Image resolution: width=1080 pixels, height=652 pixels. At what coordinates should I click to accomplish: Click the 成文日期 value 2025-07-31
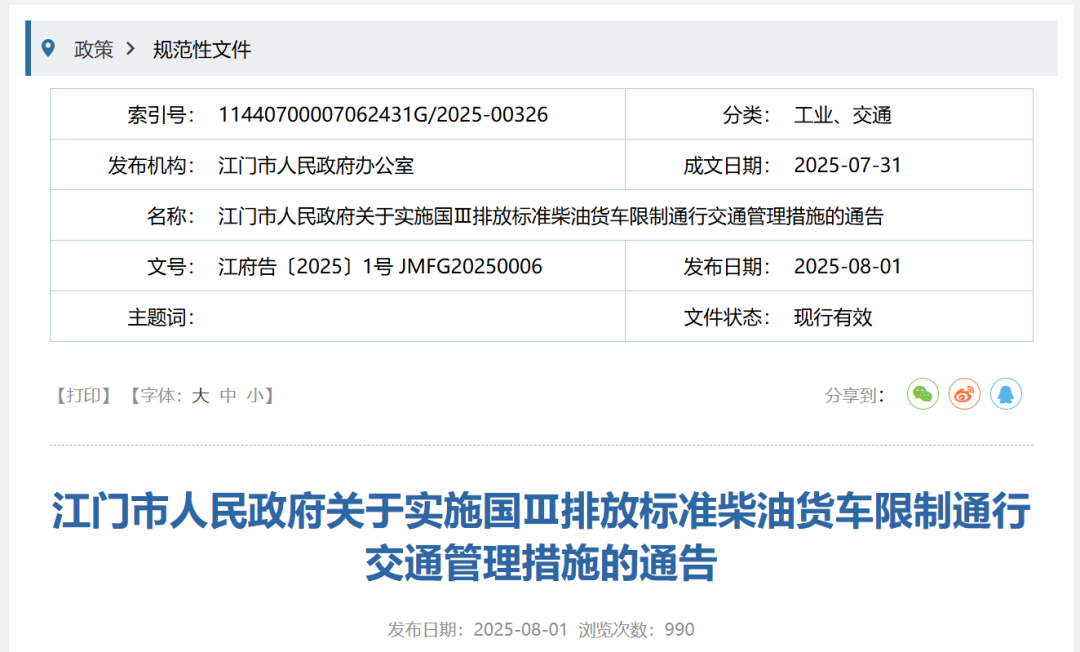848,164
